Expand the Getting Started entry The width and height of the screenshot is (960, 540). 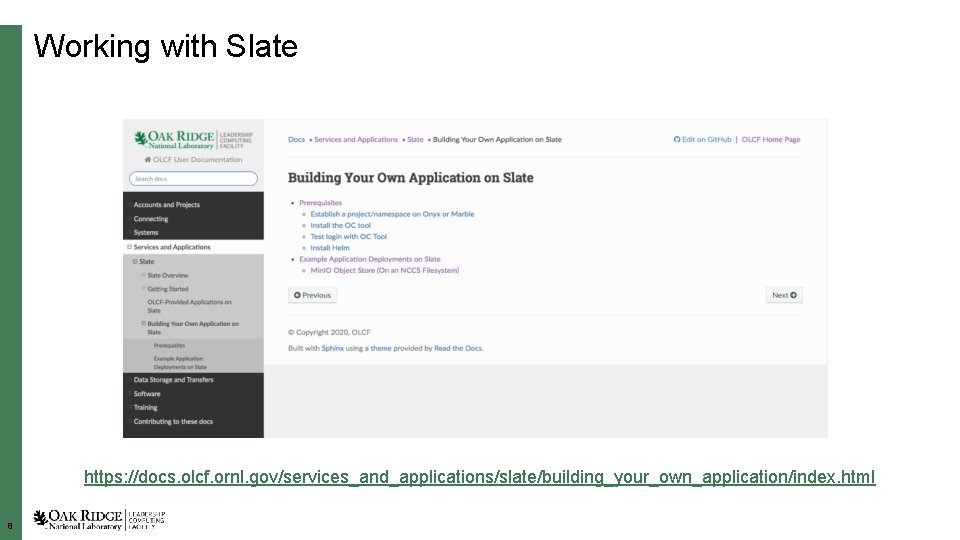click(x=144, y=288)
